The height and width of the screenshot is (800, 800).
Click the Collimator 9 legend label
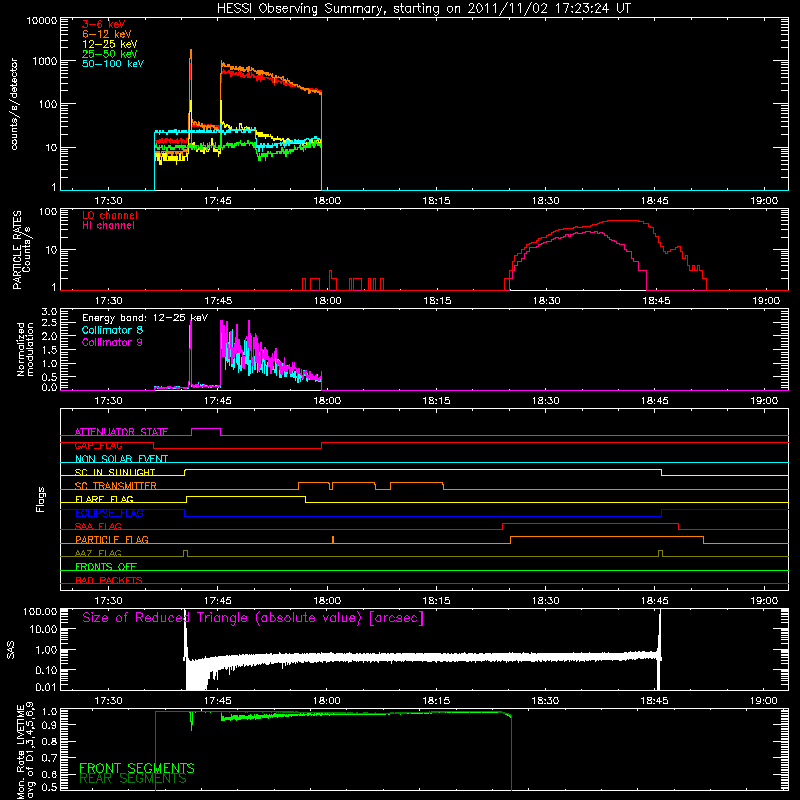coord(112,342)
